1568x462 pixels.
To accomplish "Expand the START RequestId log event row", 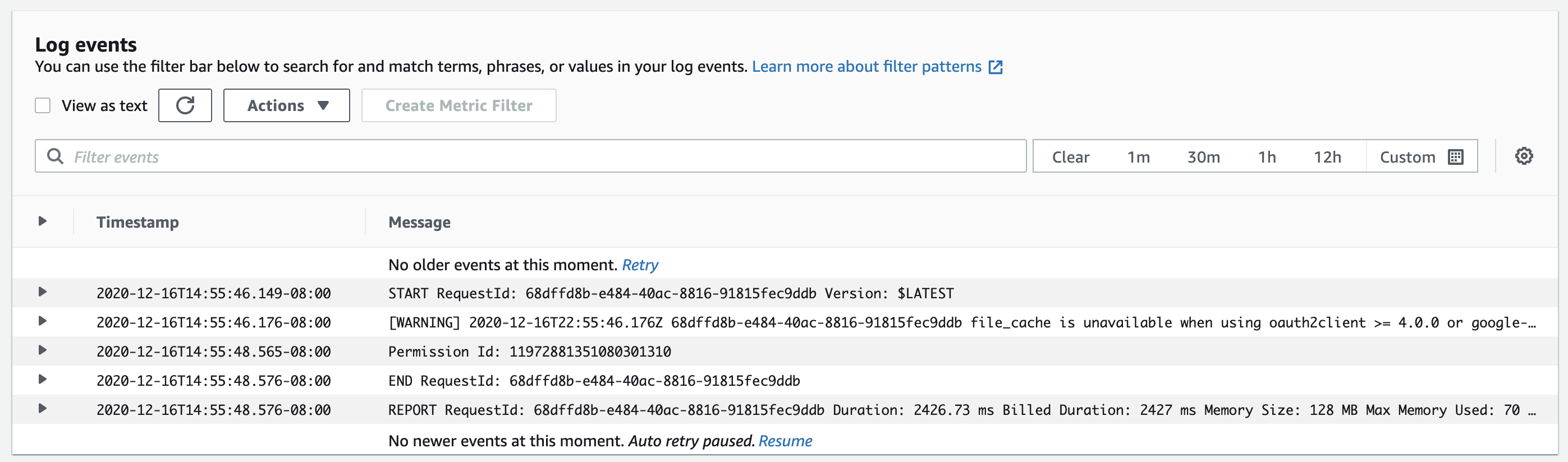I will 43,293.
